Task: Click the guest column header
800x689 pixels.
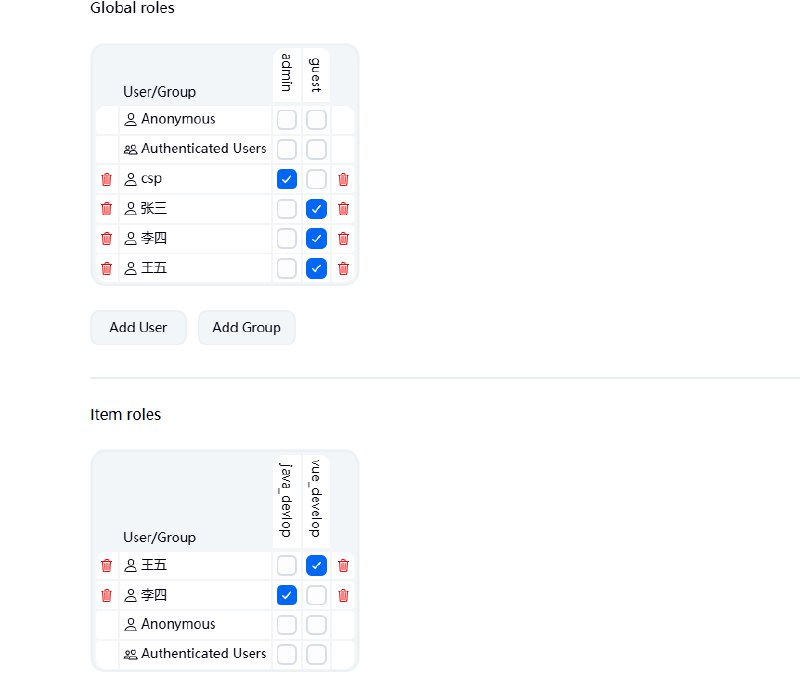Action: 316,73
